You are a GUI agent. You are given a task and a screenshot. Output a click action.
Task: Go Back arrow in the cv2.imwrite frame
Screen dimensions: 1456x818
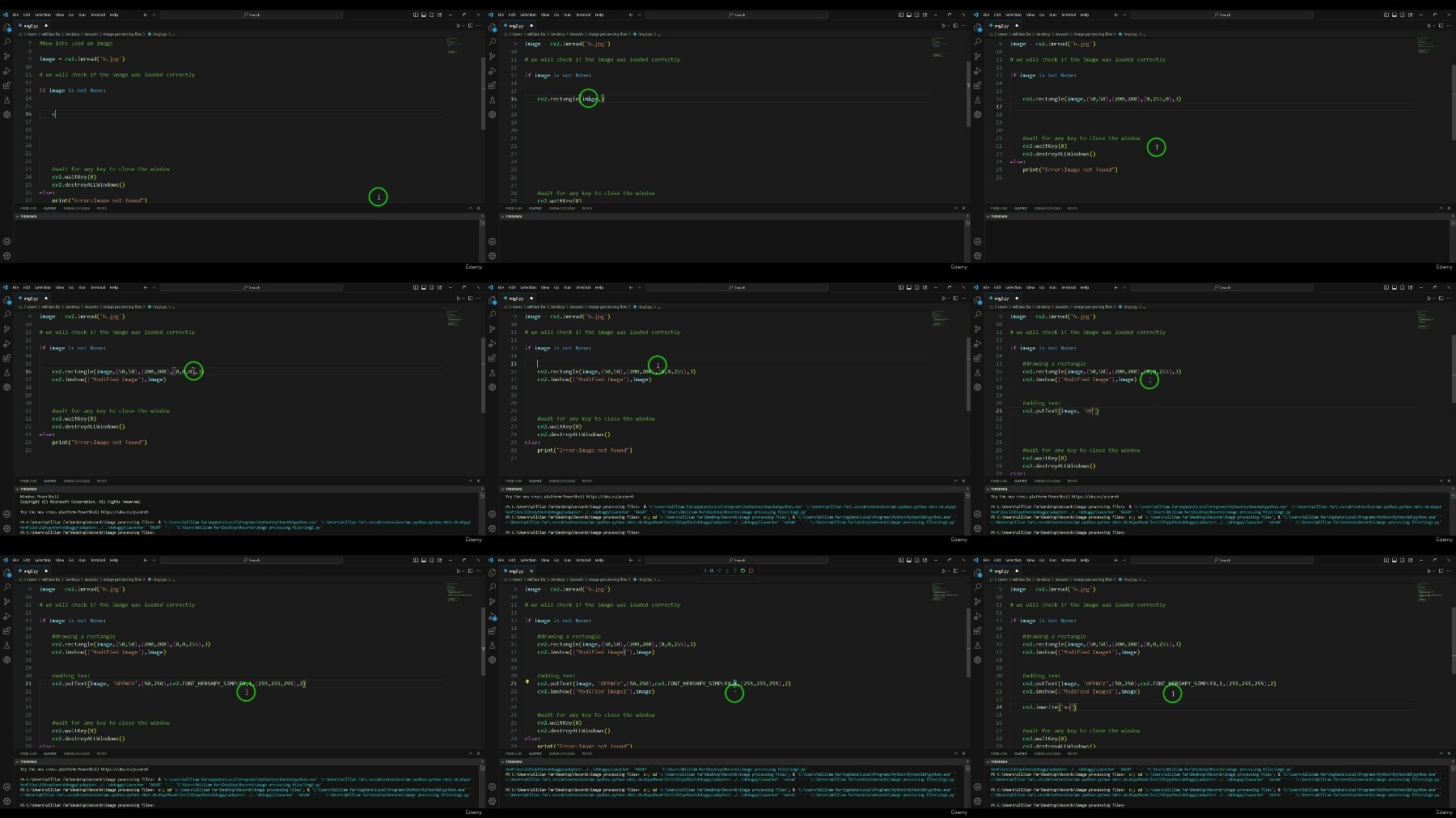coord(1116,560)
